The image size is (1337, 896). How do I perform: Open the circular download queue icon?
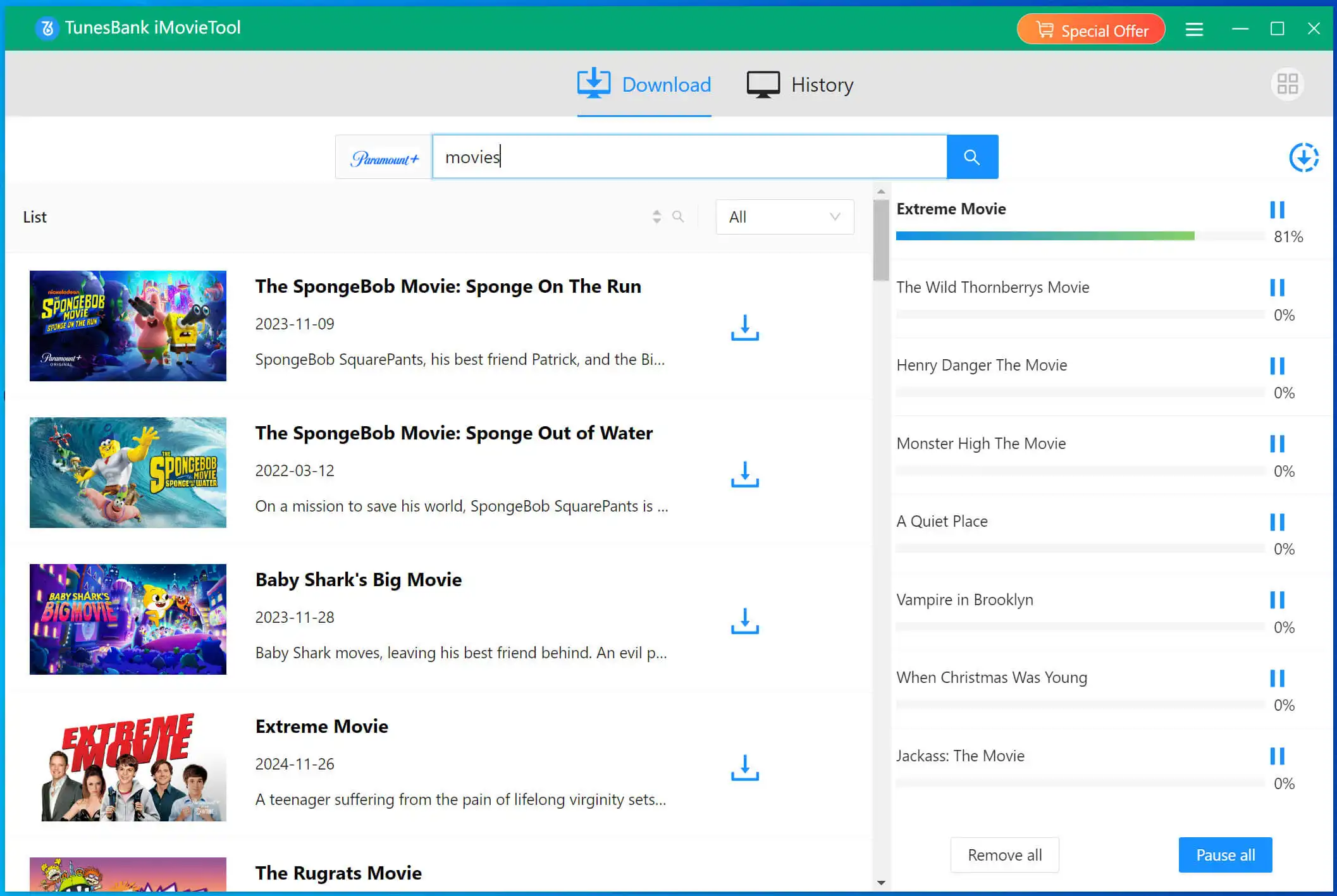1303,157
